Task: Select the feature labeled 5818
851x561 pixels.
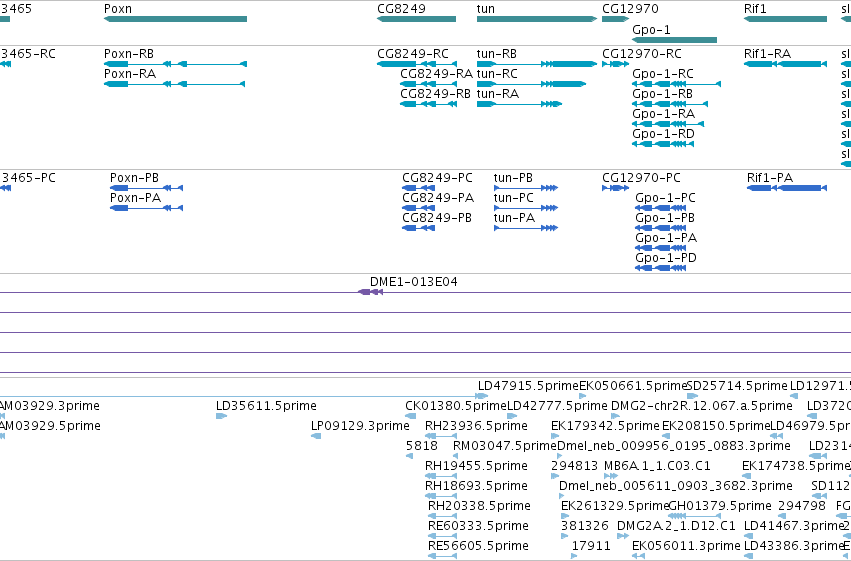Action: pyautogui.click(x=409, y=456)
